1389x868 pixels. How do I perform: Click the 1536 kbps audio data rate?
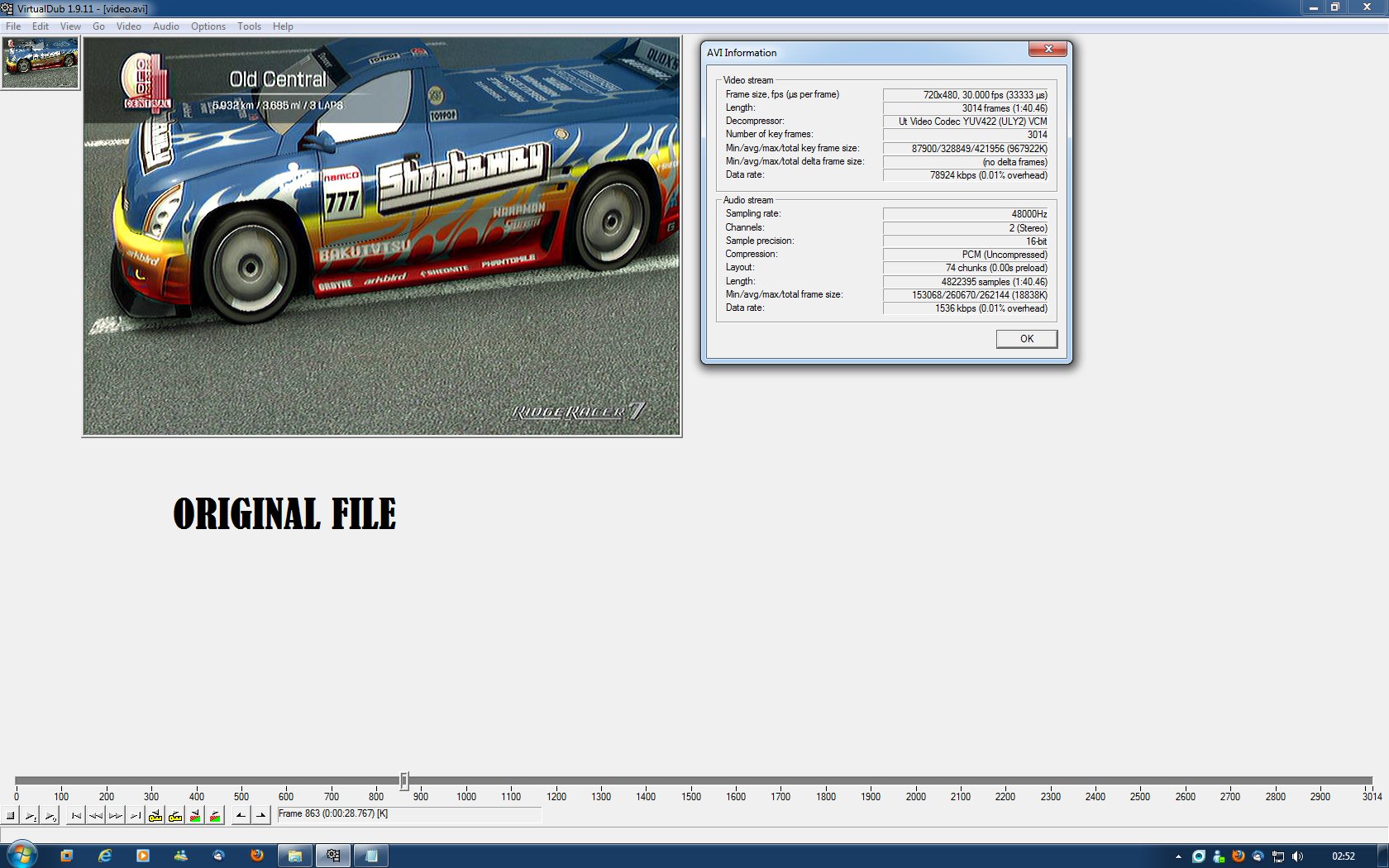click(x=966, y=308)
